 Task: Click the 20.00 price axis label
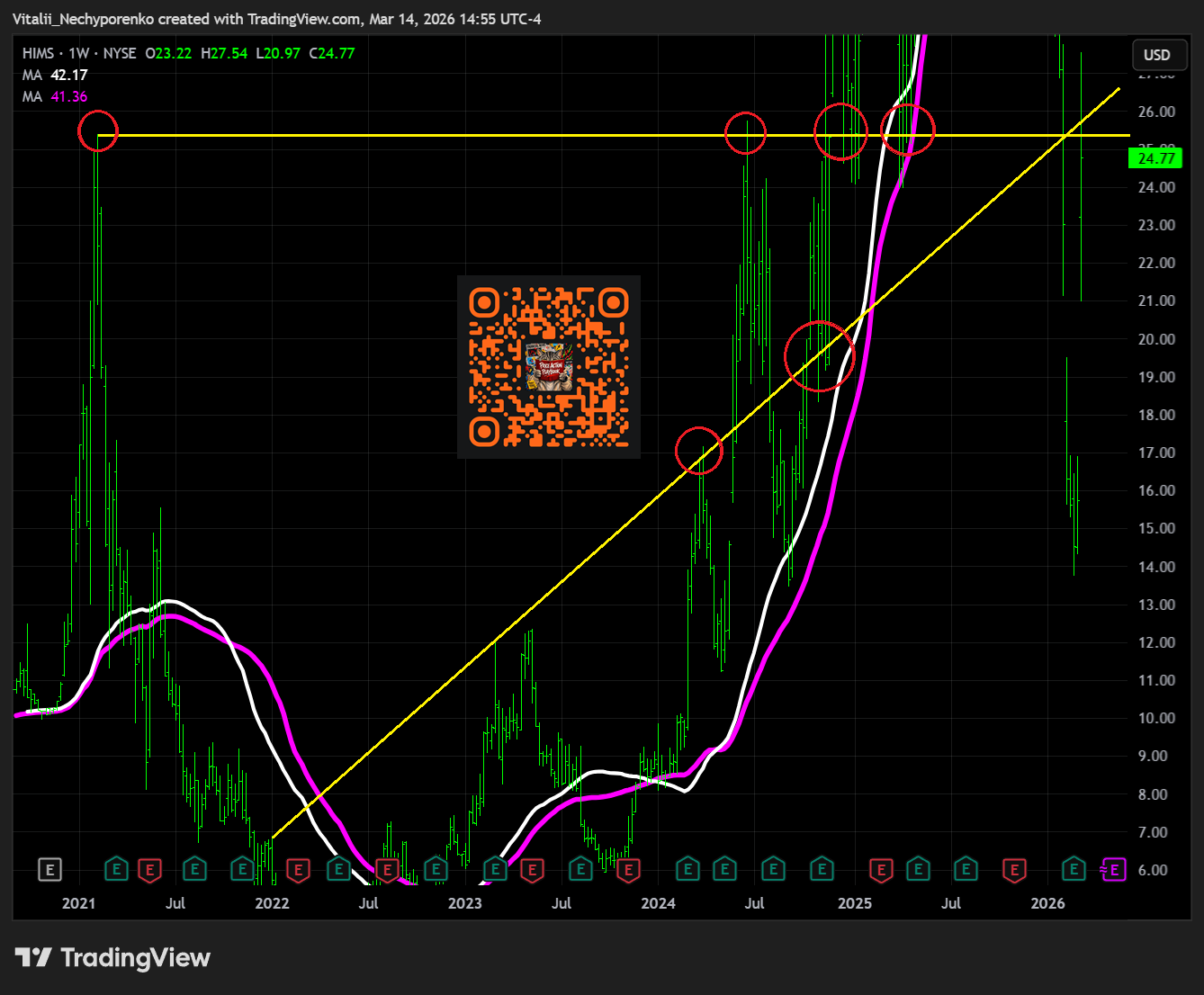[x=1156, y=339]
